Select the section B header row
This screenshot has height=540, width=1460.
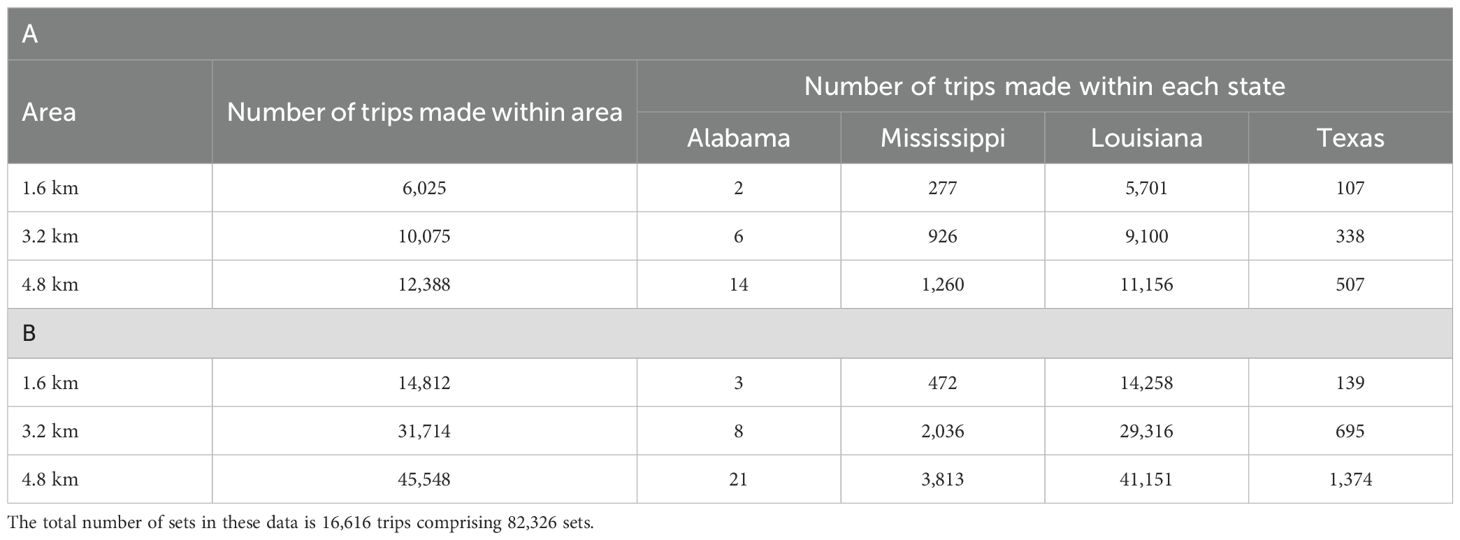pos(730,334)
